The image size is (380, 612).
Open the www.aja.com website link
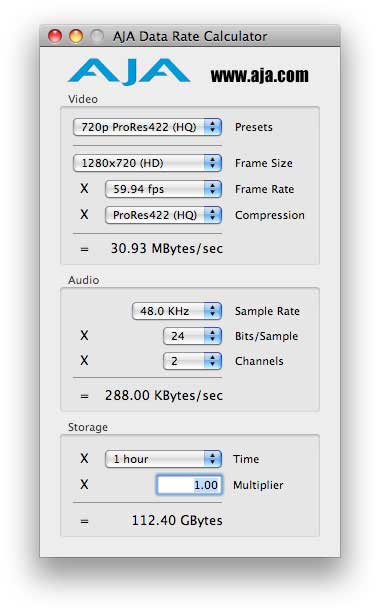(259, 75)
